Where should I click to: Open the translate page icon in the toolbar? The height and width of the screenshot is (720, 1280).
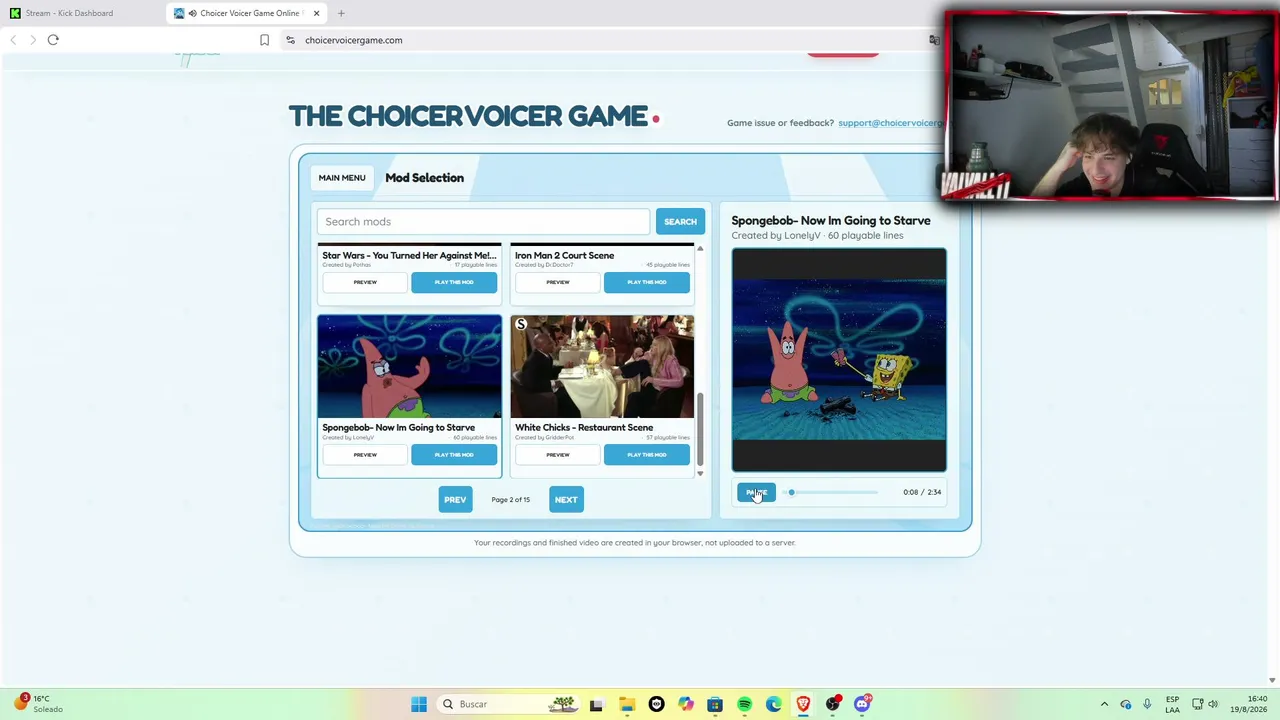[934, 40]
